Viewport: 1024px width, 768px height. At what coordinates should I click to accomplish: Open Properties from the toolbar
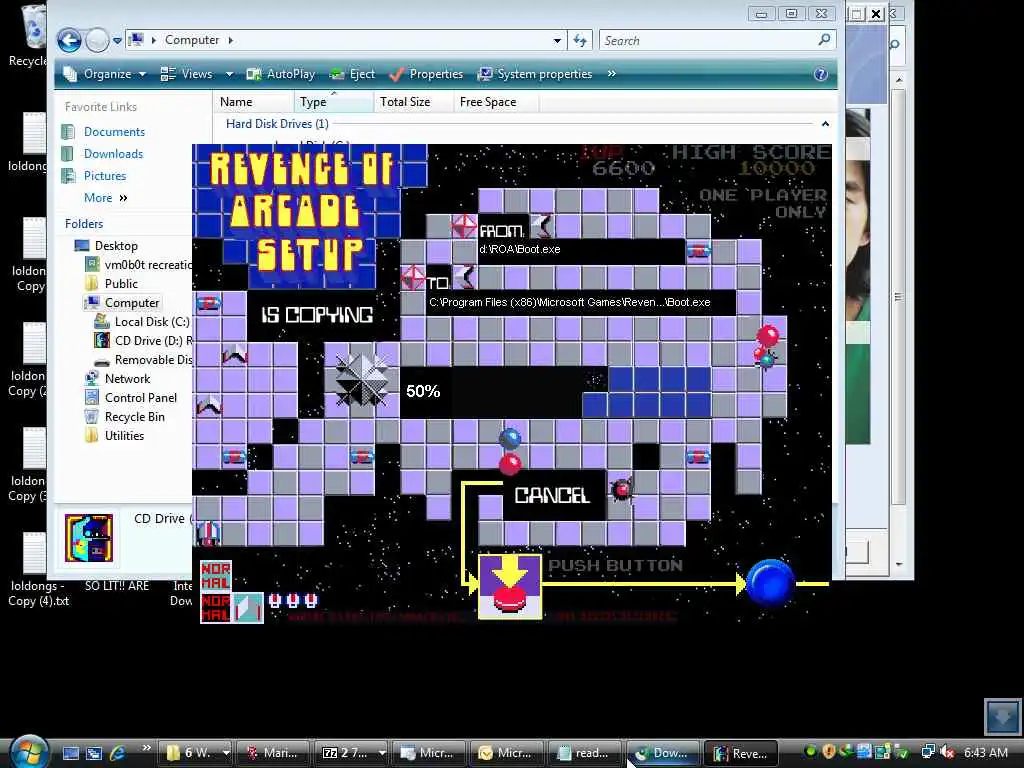point(426,74)
